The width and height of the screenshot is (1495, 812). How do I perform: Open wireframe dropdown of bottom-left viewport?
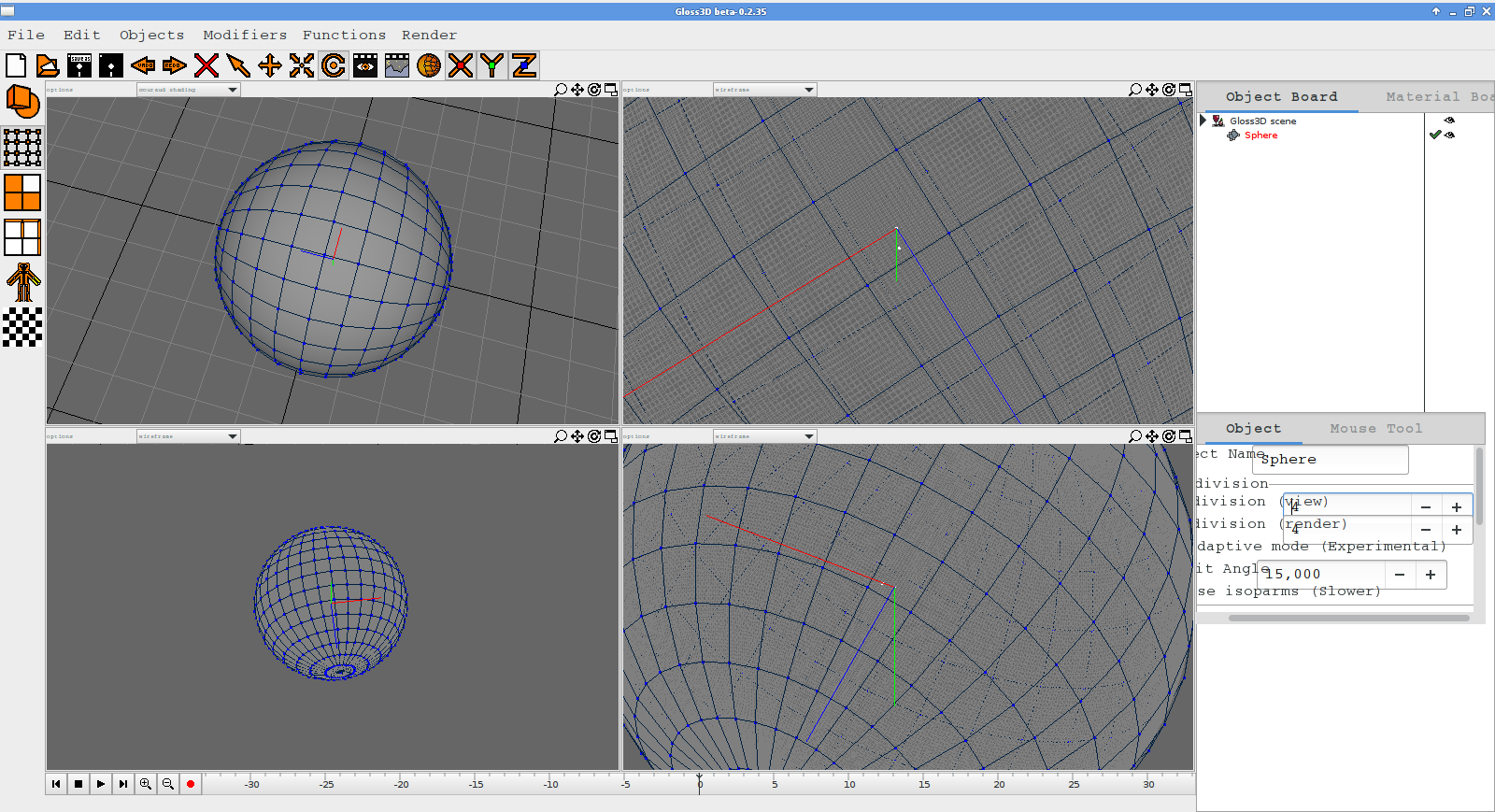[x=188, y=436]
